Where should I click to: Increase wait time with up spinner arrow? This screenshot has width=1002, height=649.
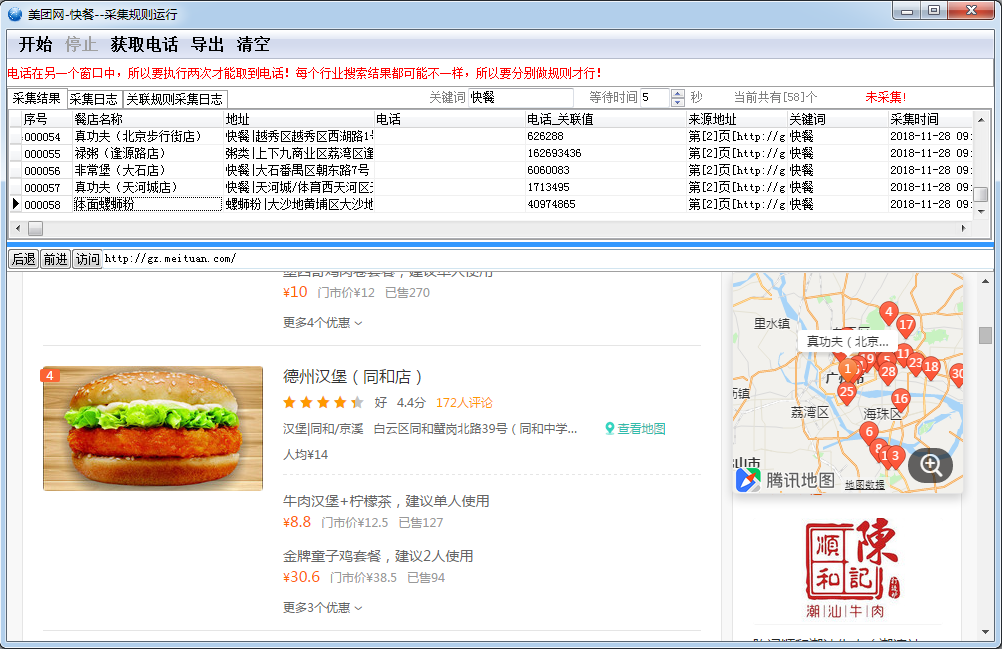(678, 93)
